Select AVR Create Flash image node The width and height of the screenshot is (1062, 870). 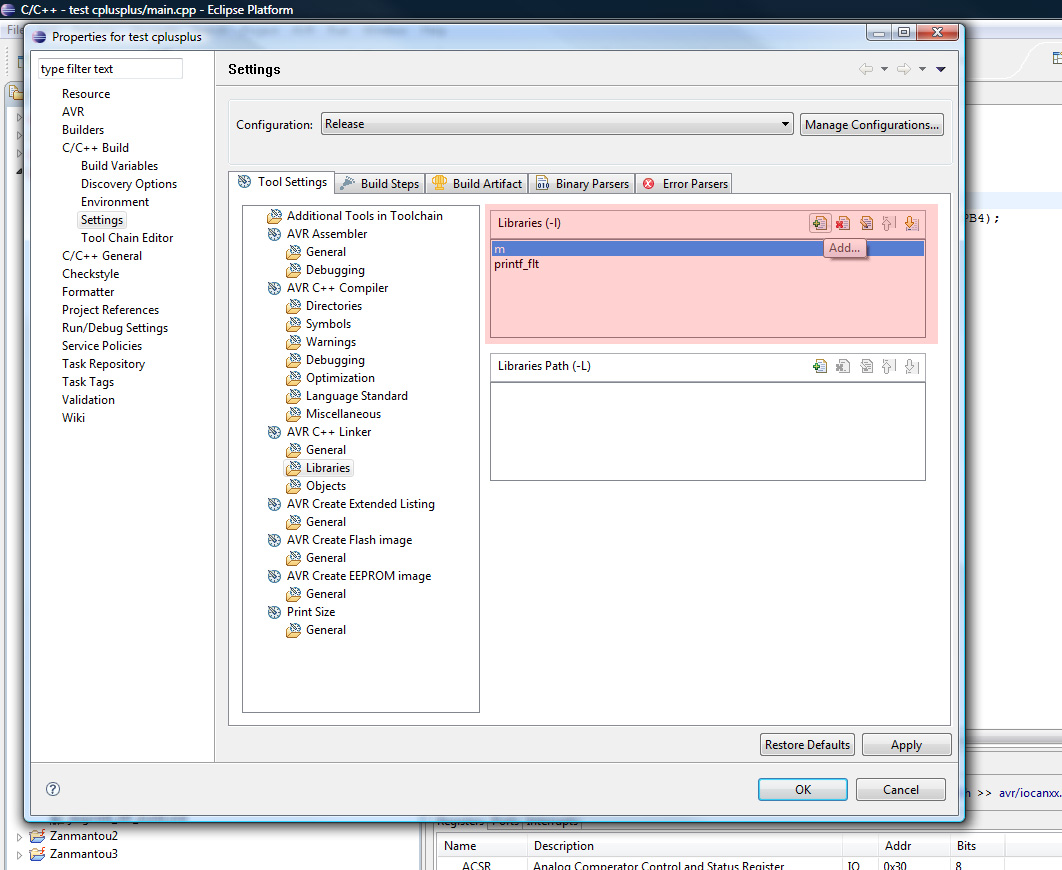pyautogui.click(x=349, y=540)
